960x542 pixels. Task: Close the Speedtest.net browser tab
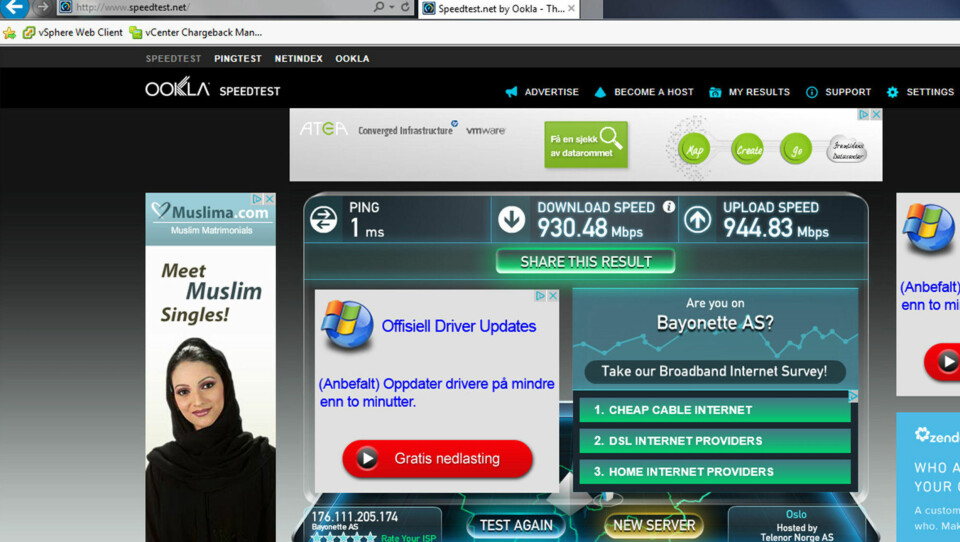(x=571, y=8)
